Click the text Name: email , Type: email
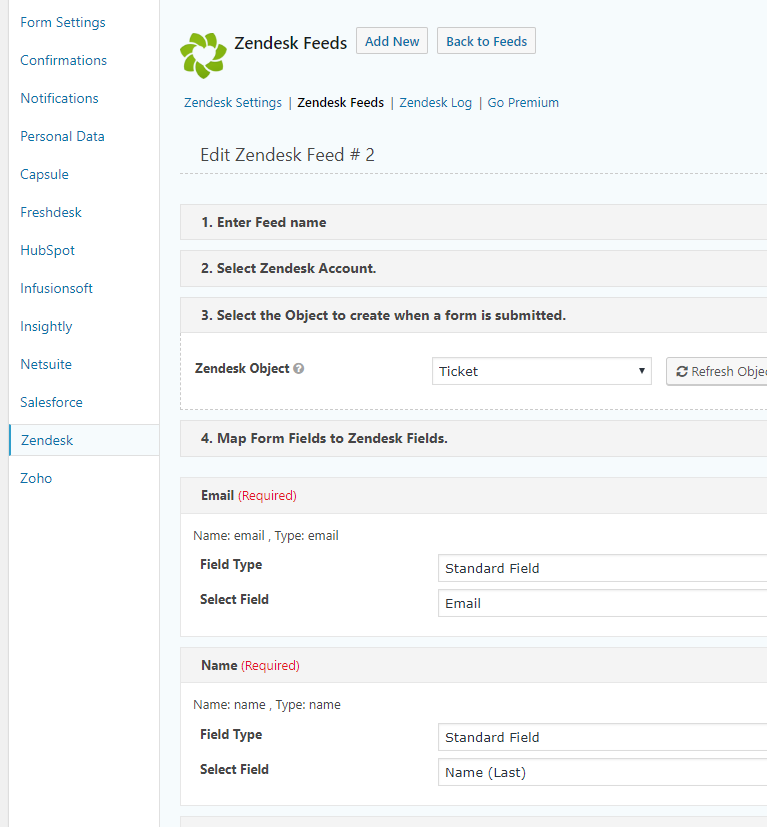 point(266,535)
